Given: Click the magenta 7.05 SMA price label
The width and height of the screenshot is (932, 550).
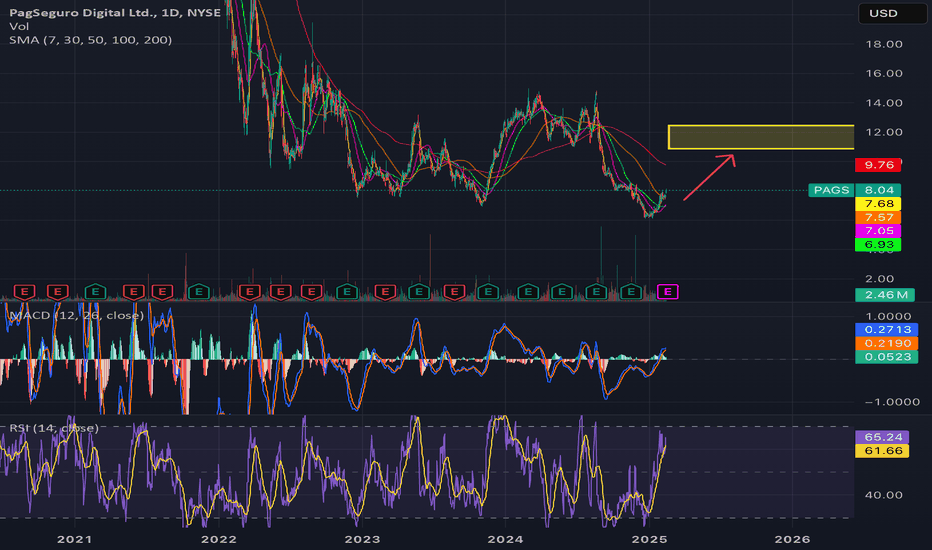Looking at the screenshot, I should point(878,231).
